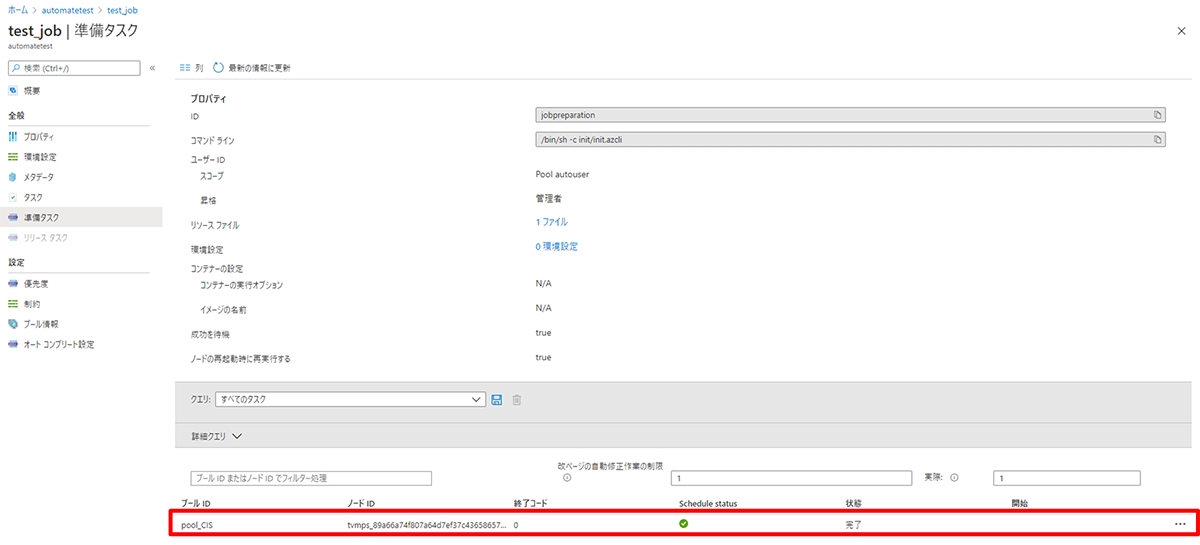Image resolution: width=1200 pixels, height=545 pixels.
Task: Click the /bin/sh command line field
Action: (x=851, y=139)
